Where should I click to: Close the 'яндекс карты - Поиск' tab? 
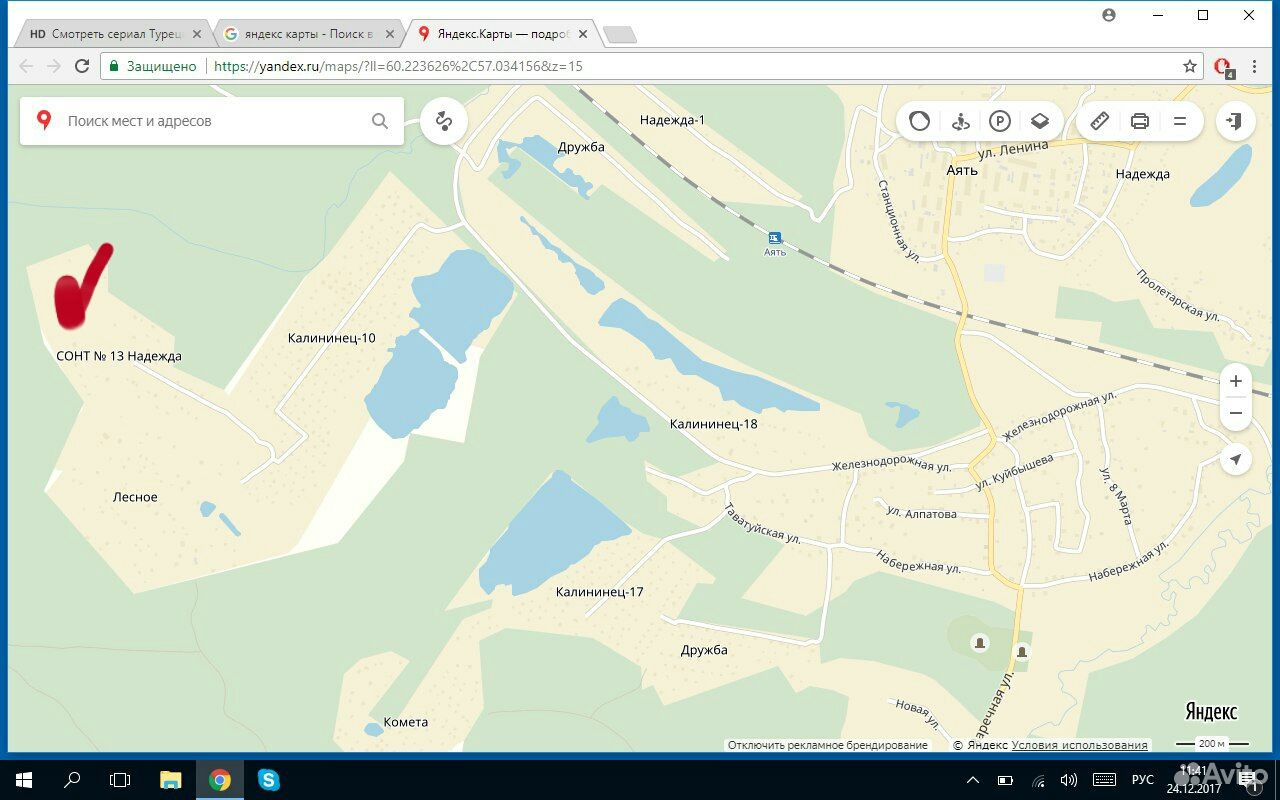point(389,34)
